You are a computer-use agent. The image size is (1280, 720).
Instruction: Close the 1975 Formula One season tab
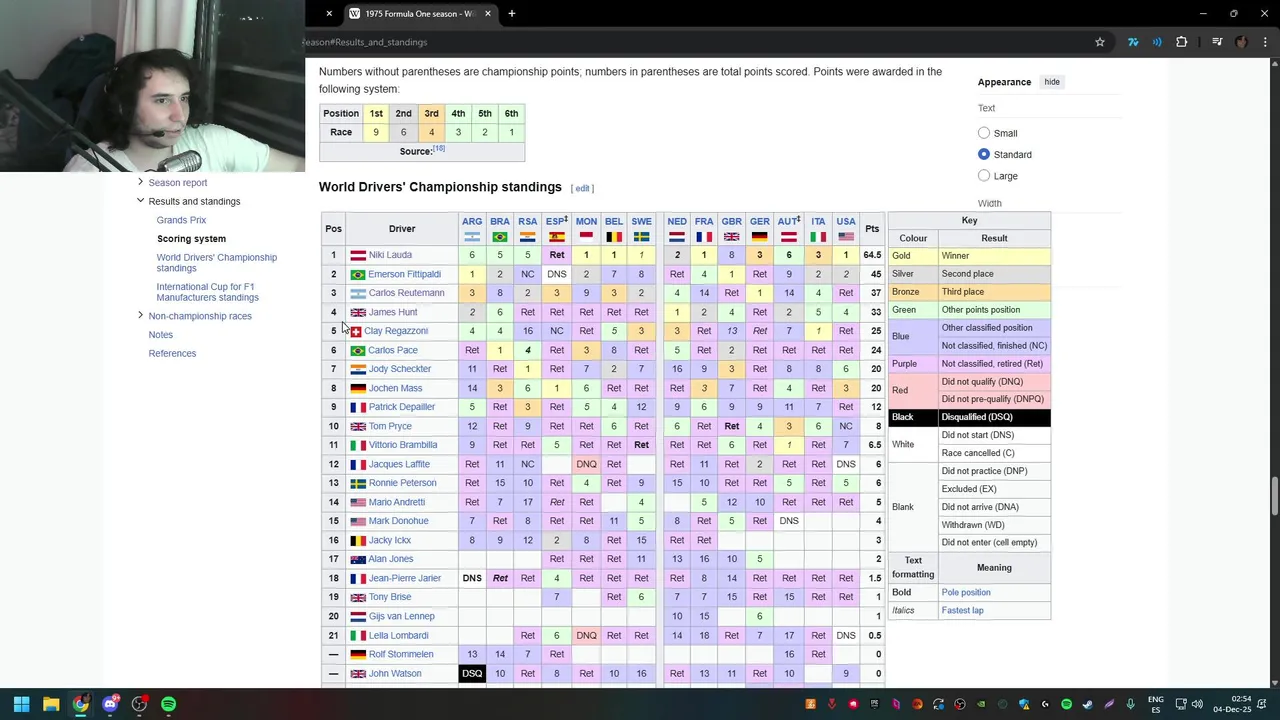[488, 14]
